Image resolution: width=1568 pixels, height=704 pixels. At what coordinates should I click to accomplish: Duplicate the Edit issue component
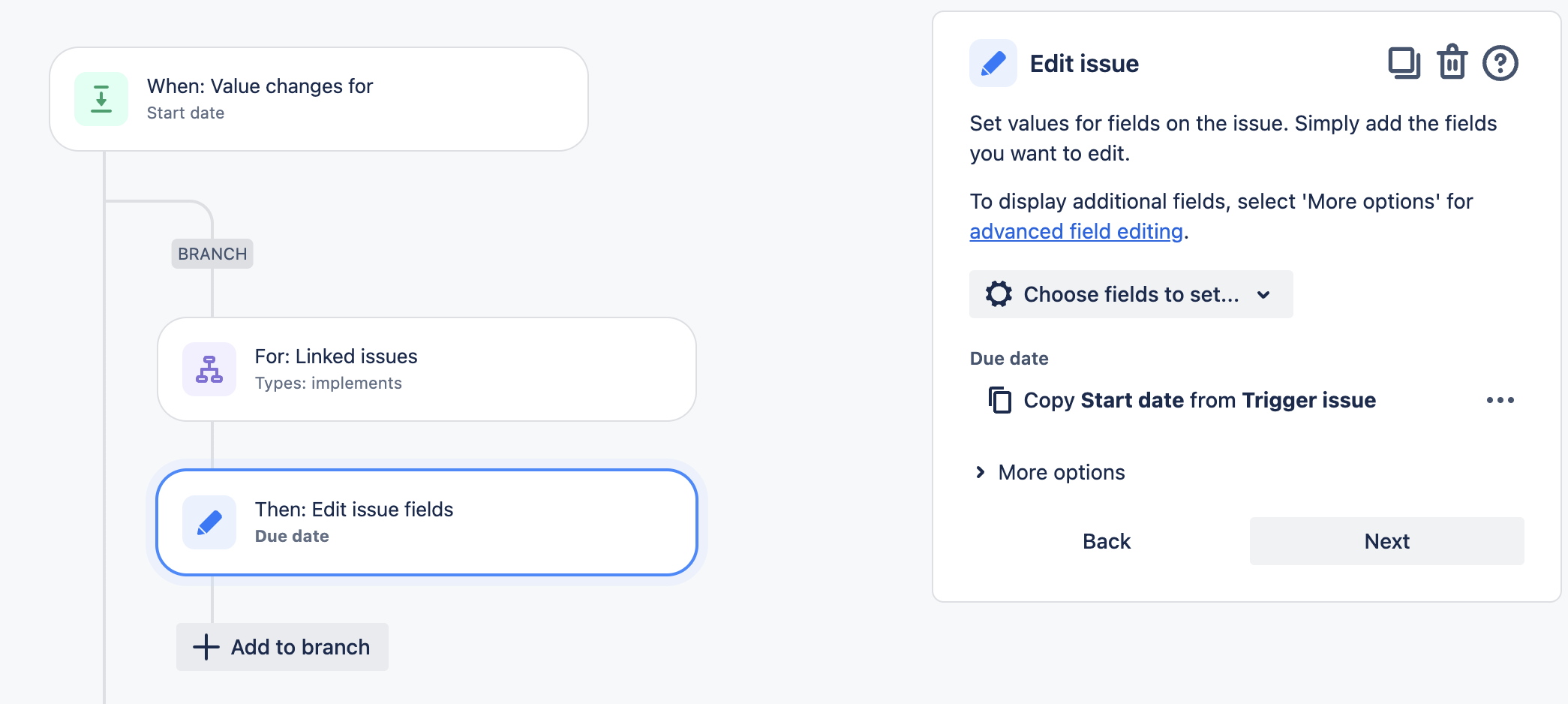[x=1404, y=63]
